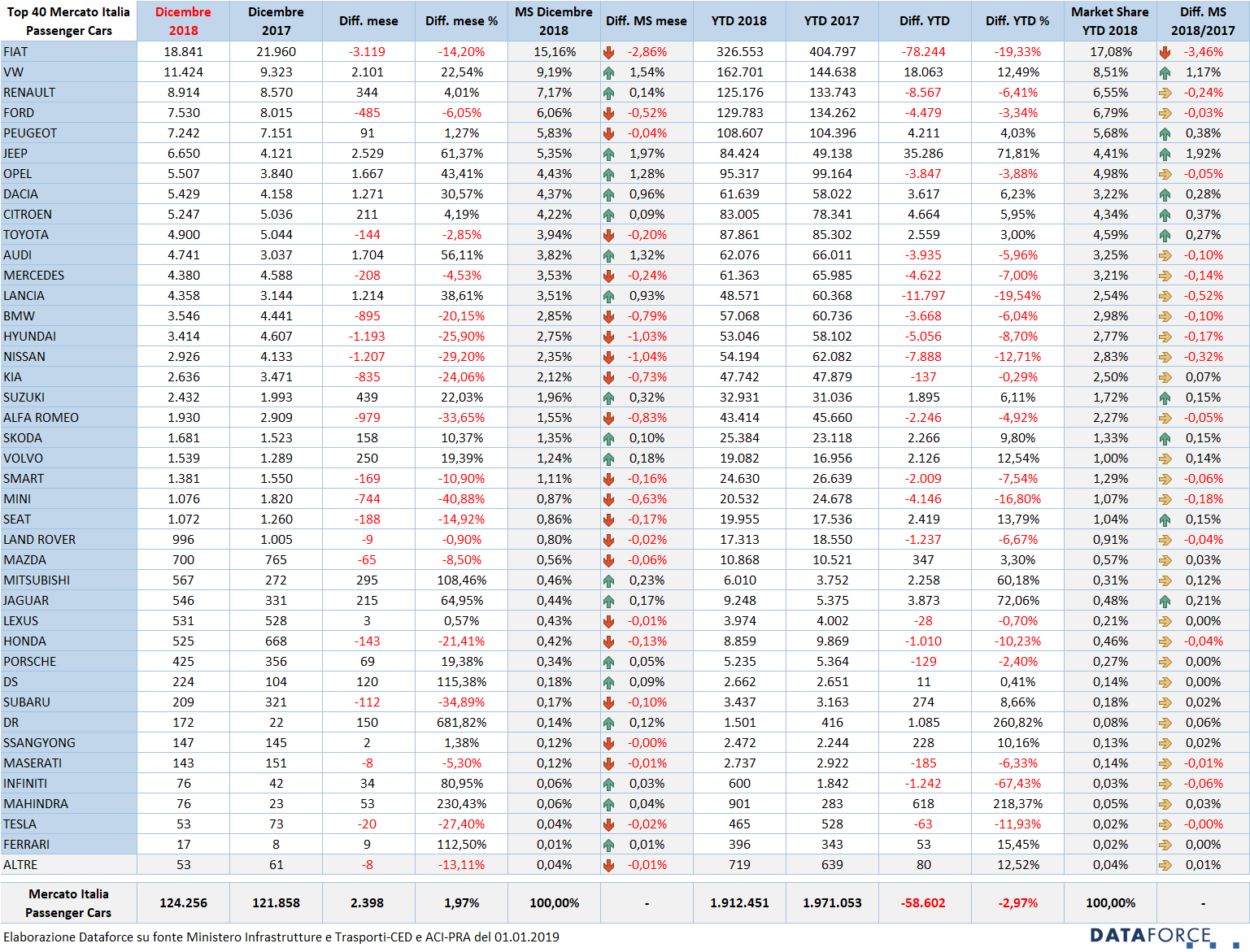The image size is (1250, 952).
Task: Select TOYOTA's MS Dicembre 2018 value 3,94%
Action: pyautogui.click(x=554, y=235)
